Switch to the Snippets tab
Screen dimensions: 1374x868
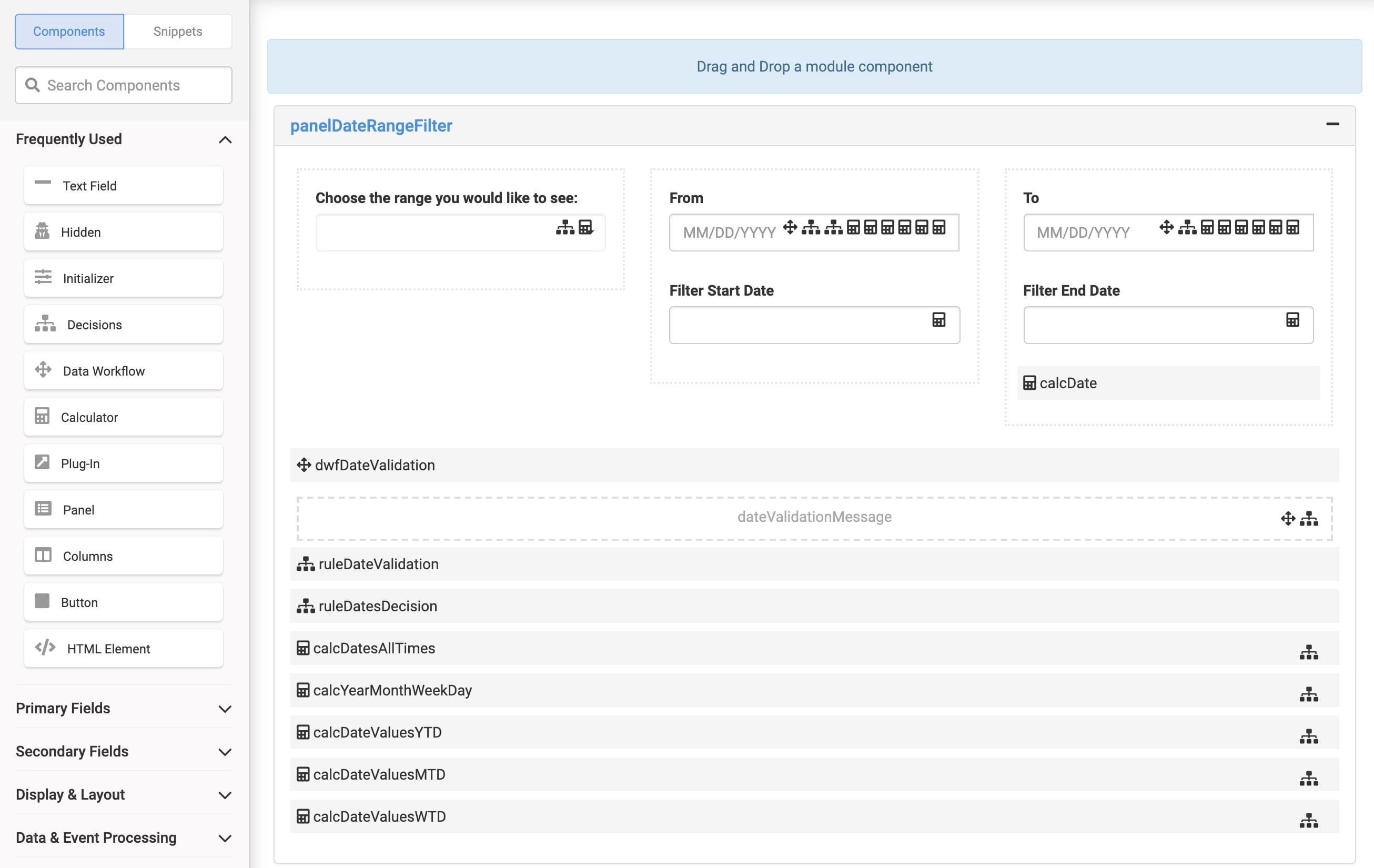177,32
